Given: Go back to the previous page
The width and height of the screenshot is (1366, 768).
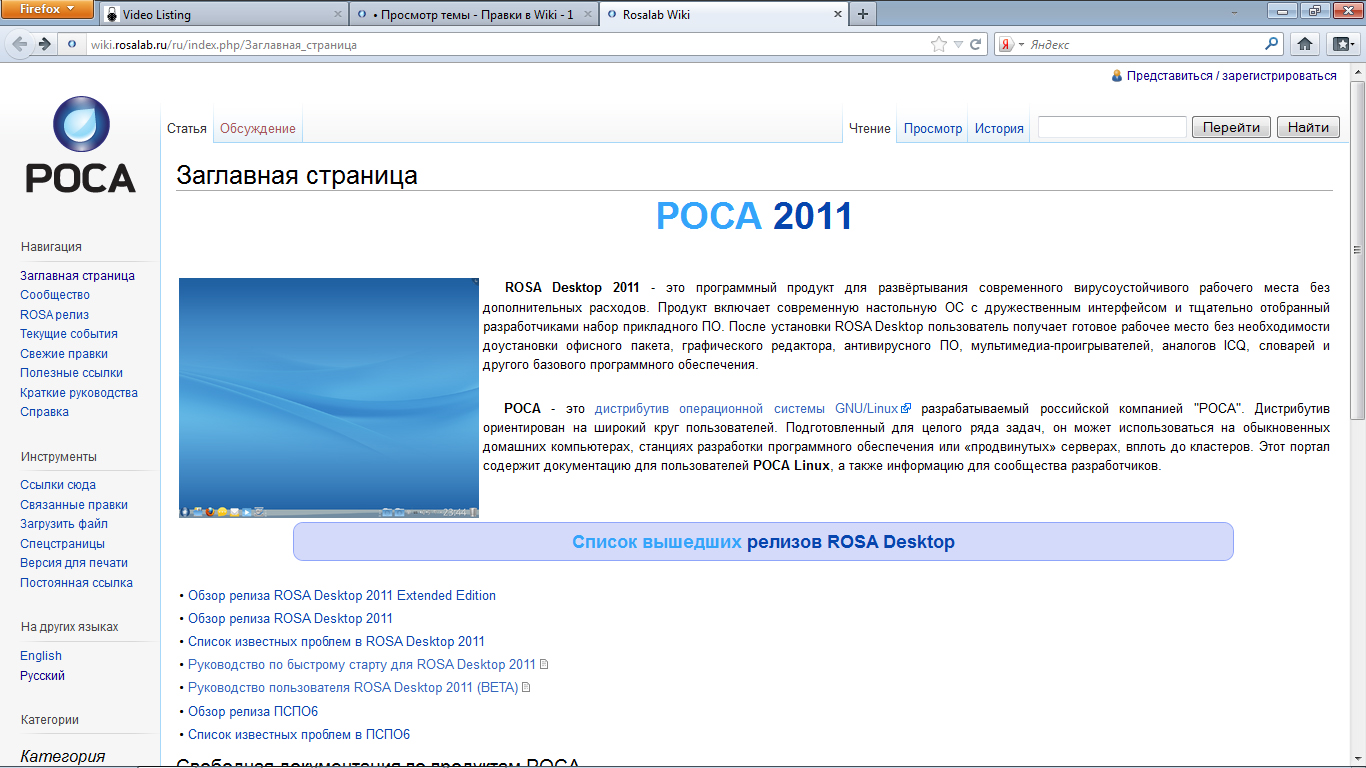Looking at the screenshot, I should [20, 44].
